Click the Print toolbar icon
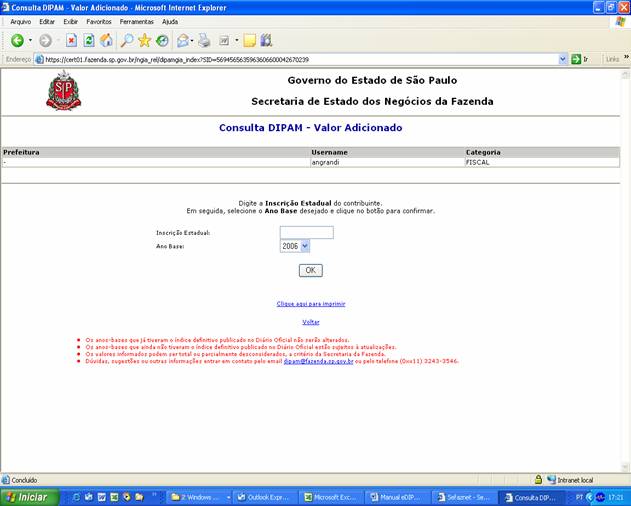Screen dimensions: 631x506 [x=204, y=41]
